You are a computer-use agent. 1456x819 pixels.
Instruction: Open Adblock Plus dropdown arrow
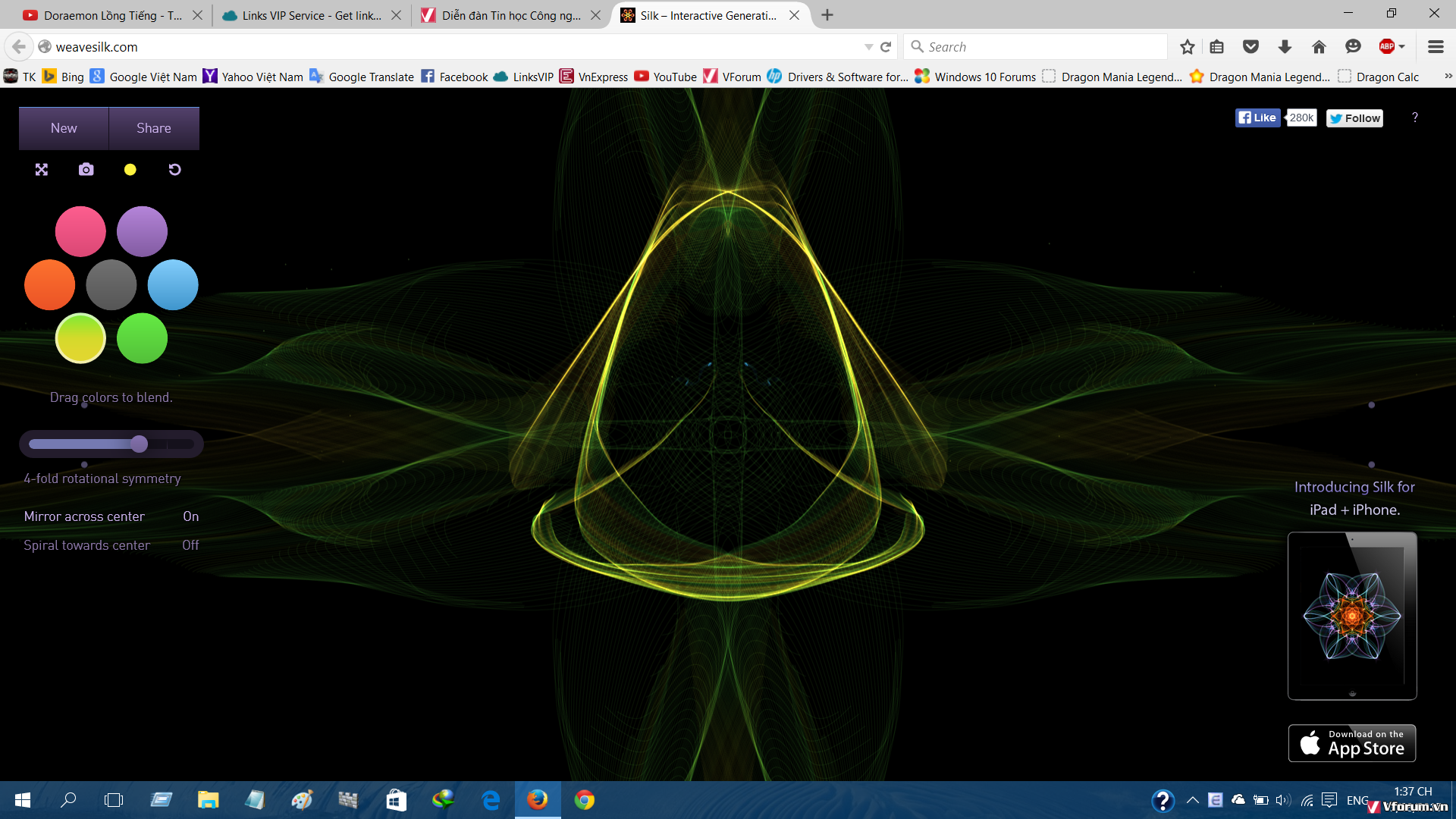pyautogui.click(x=1402, y=47)
